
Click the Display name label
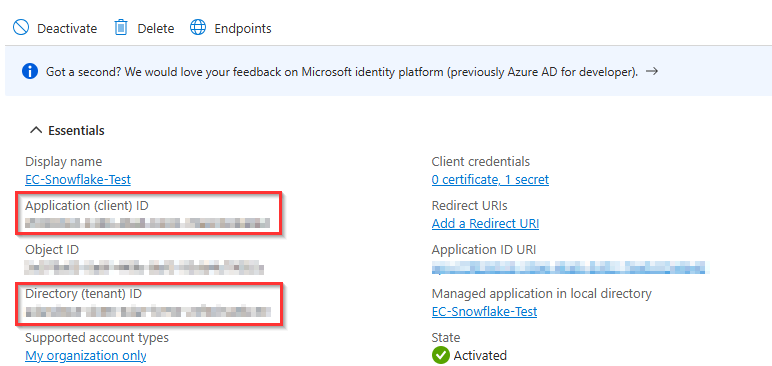(64, 162)
